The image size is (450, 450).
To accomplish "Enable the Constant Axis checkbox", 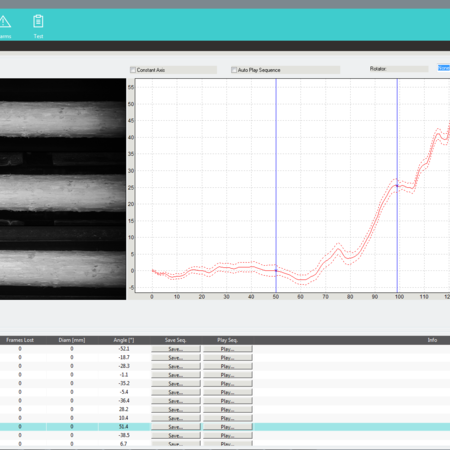I will [x=133, y=70].
